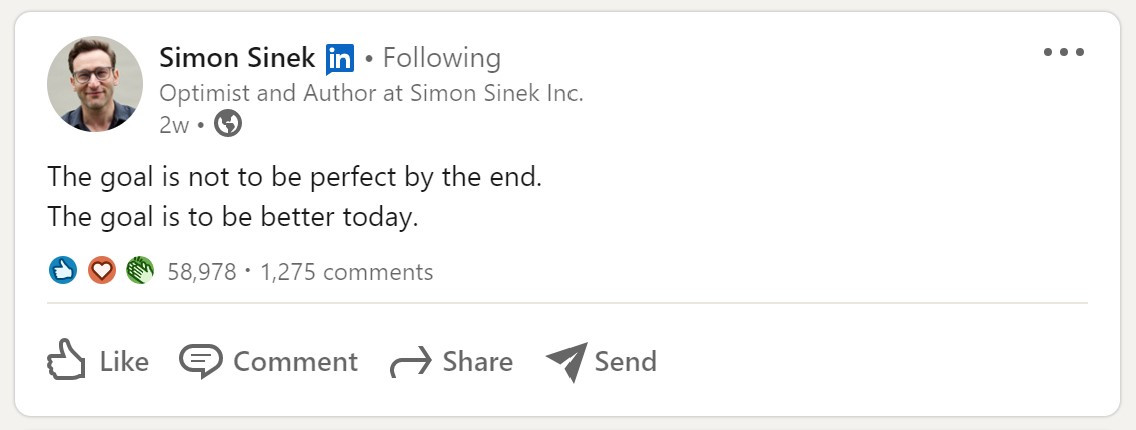The height and width of the screenshot is (430, 1136).
Task: Click the green clapping reaction icon
Action: click(x=140, y=270)
